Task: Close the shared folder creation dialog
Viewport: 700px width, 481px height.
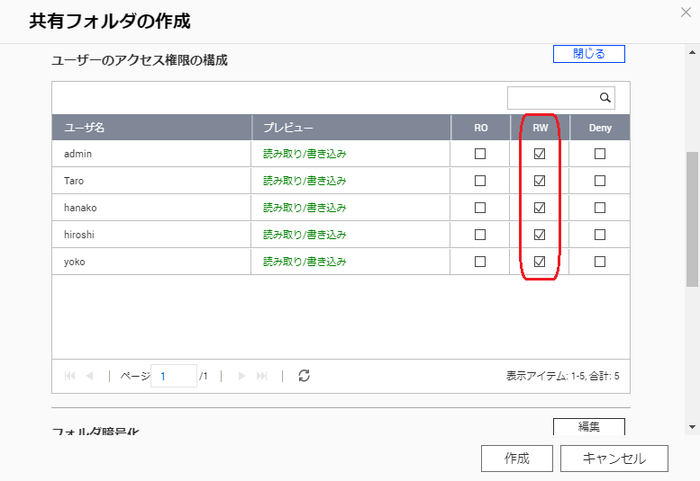Action: tap(686, 12)
